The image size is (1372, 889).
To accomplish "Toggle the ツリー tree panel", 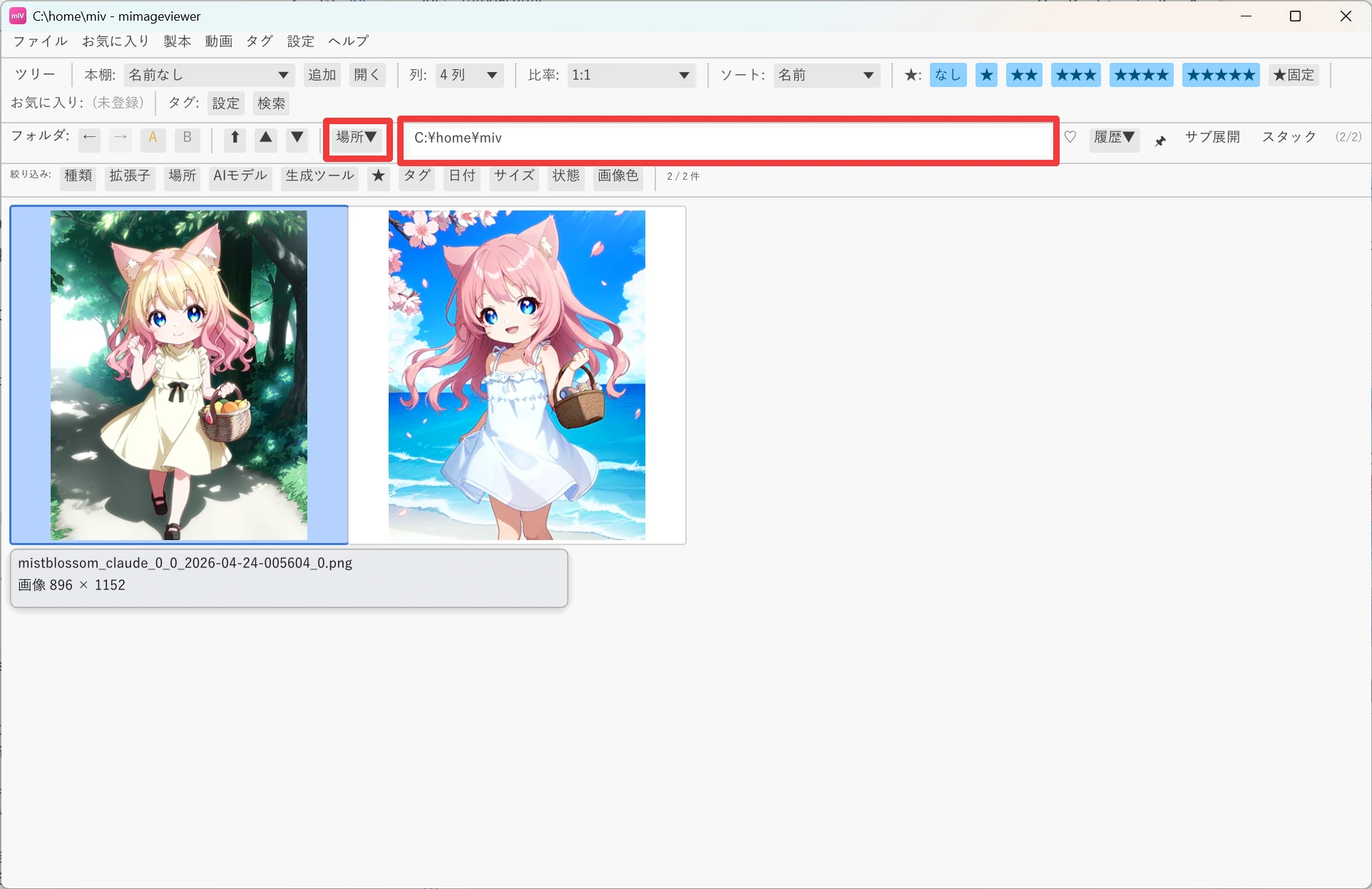I will (35, 75).
